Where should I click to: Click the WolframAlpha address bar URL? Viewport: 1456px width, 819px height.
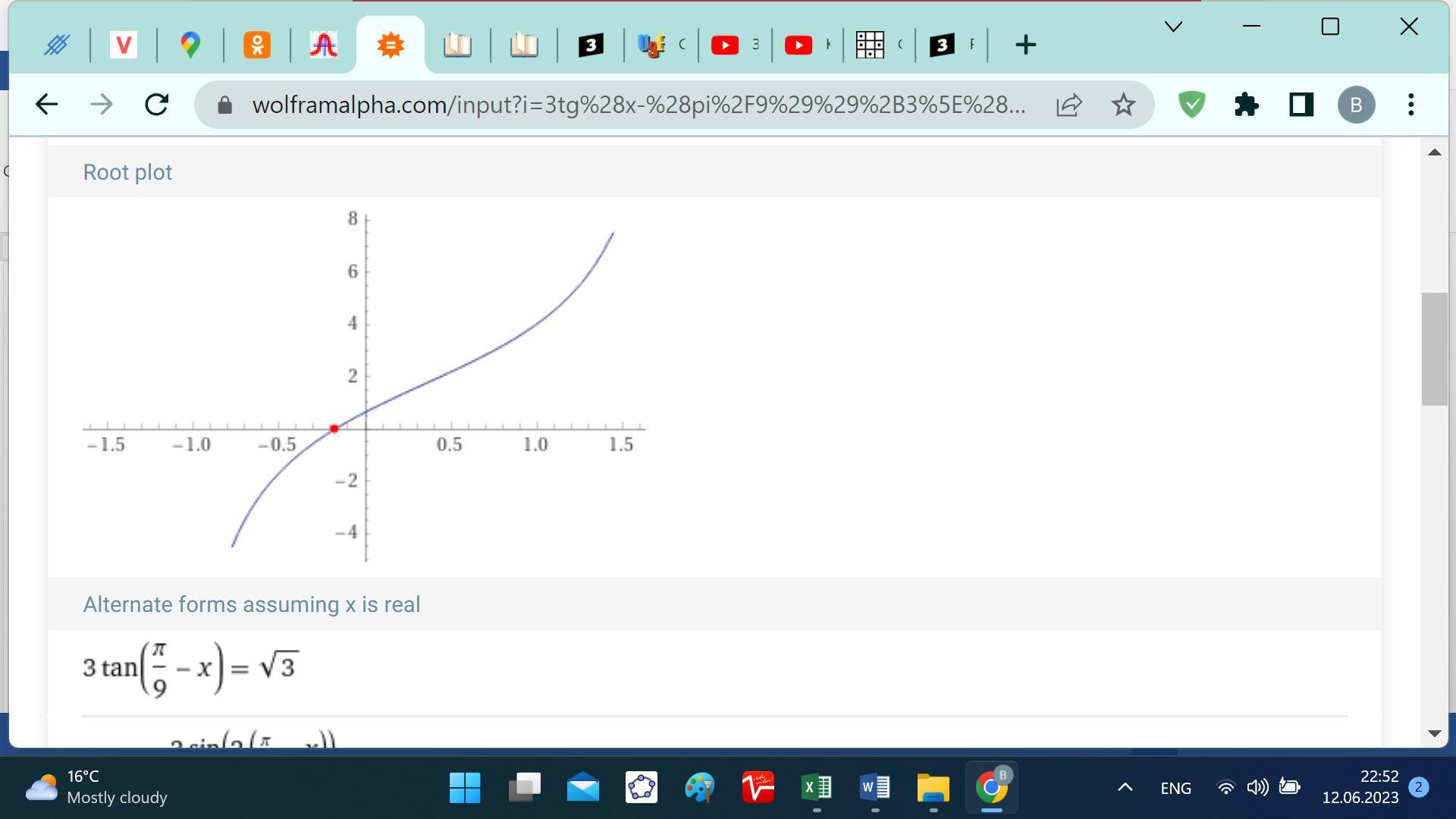point(639,105)
